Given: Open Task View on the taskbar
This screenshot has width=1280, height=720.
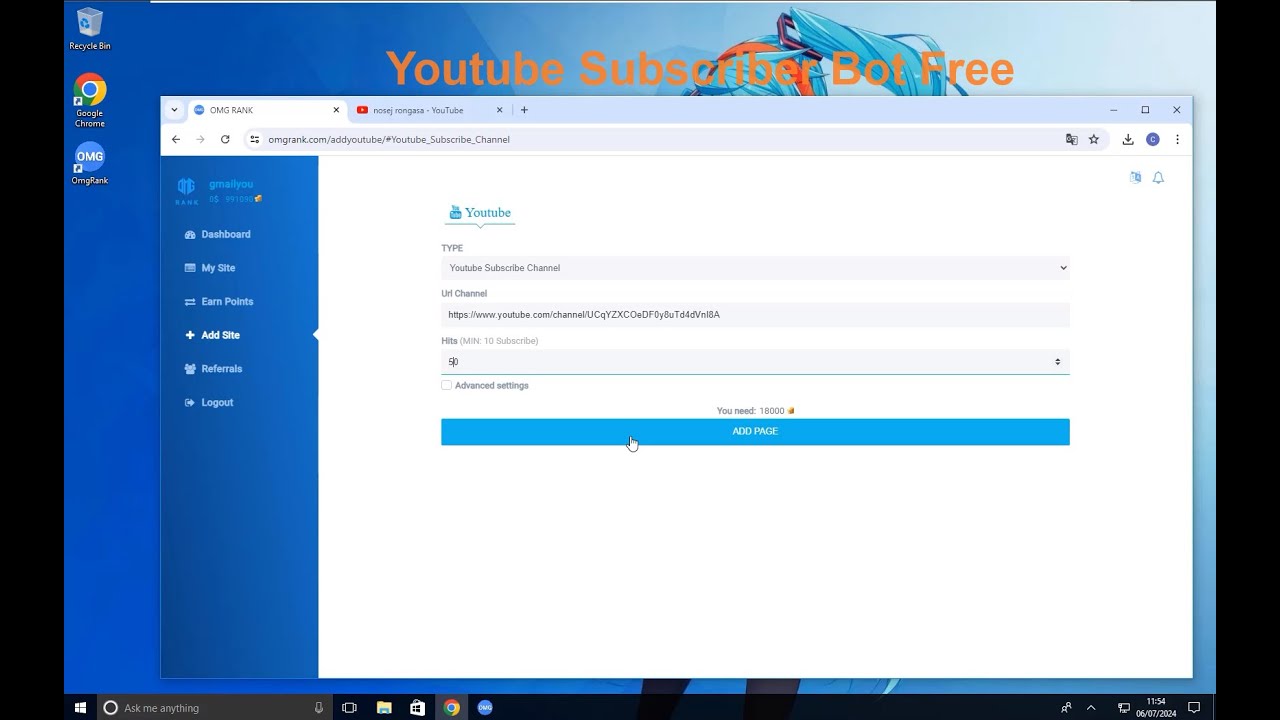Looking at the screenshot, I should [x=349, y=708].
